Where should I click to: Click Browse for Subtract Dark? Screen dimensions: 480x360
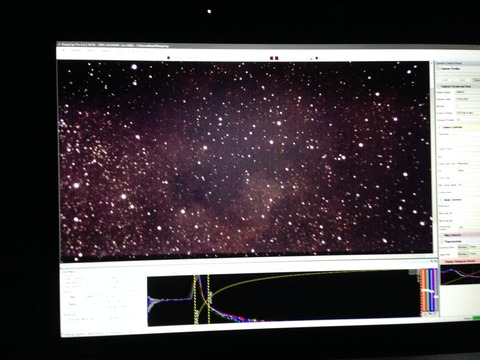point(462,247)
